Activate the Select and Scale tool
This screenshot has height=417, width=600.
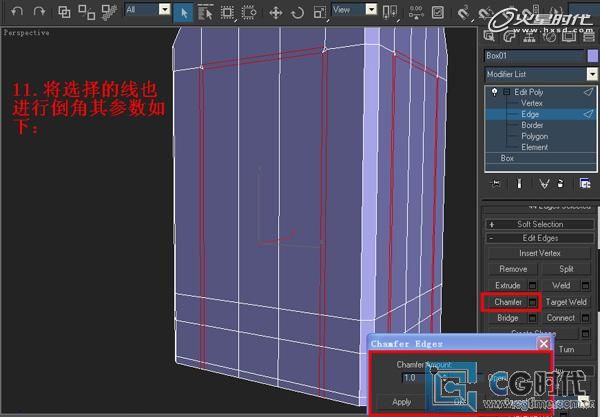pyautogui.click(x=319, y=13)
